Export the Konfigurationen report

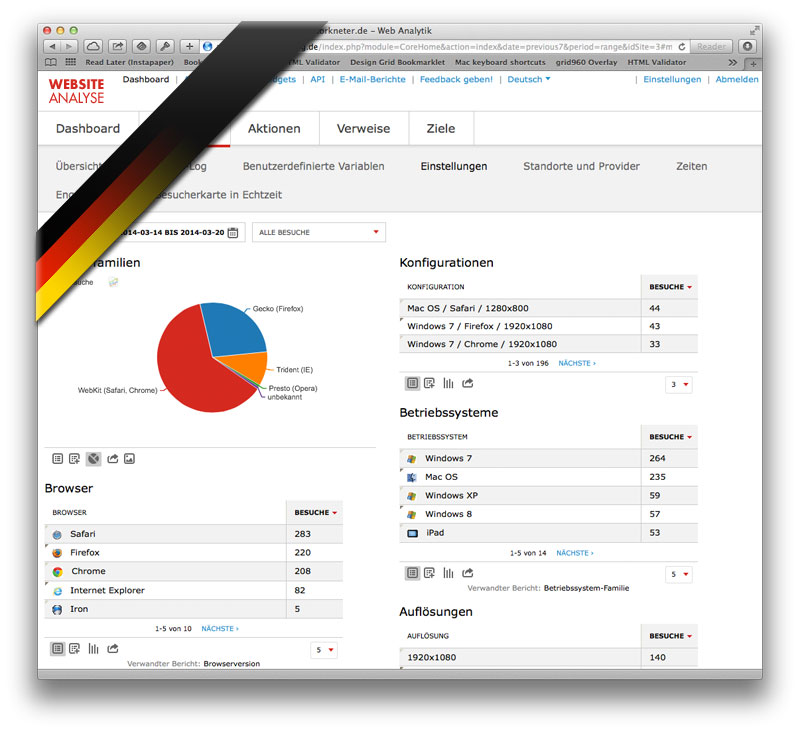point(467,383)
